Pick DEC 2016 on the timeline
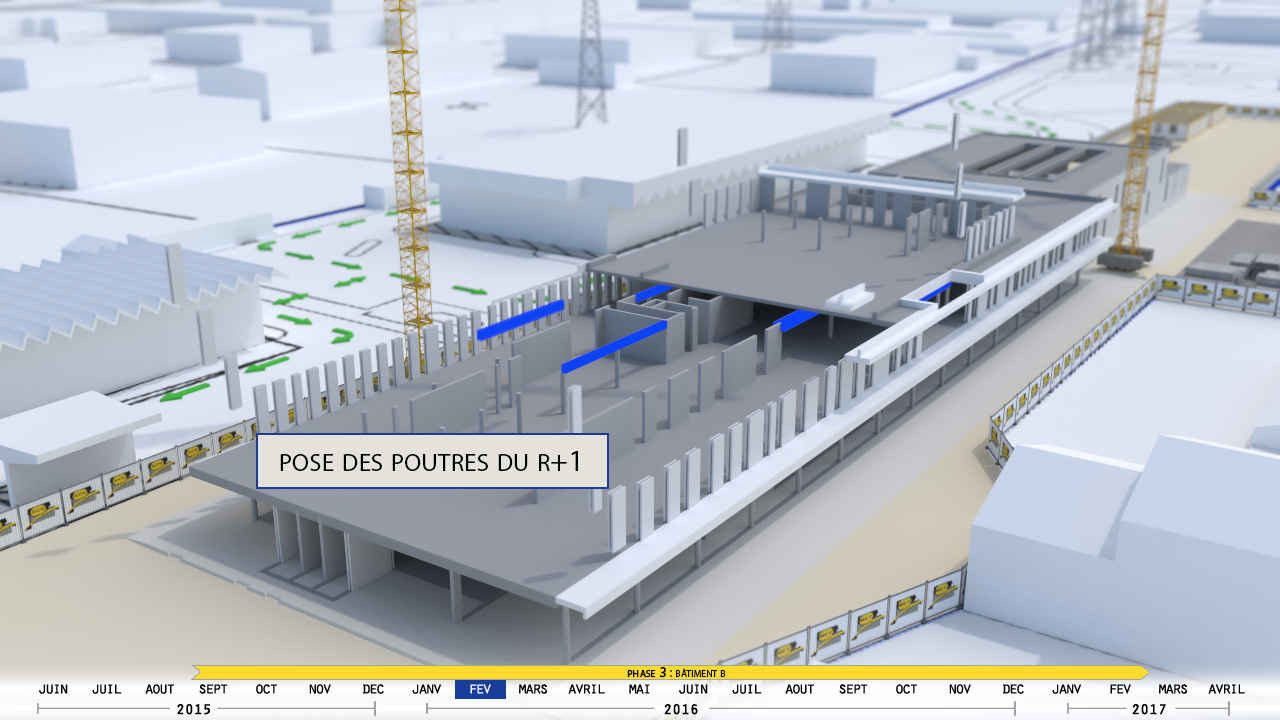Image resolution: width=1280 pixels, height=720 pixels. tap(1013, 689)
